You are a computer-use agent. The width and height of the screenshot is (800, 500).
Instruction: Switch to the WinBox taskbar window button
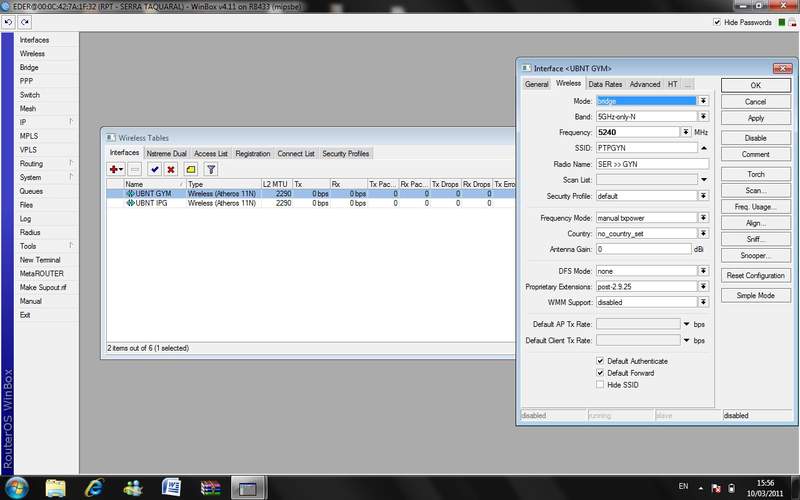[x=248, y=488]
